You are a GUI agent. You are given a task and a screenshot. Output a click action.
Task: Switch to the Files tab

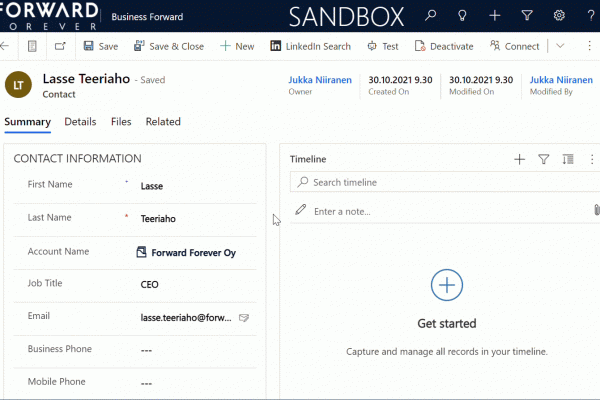coord(121,122)
